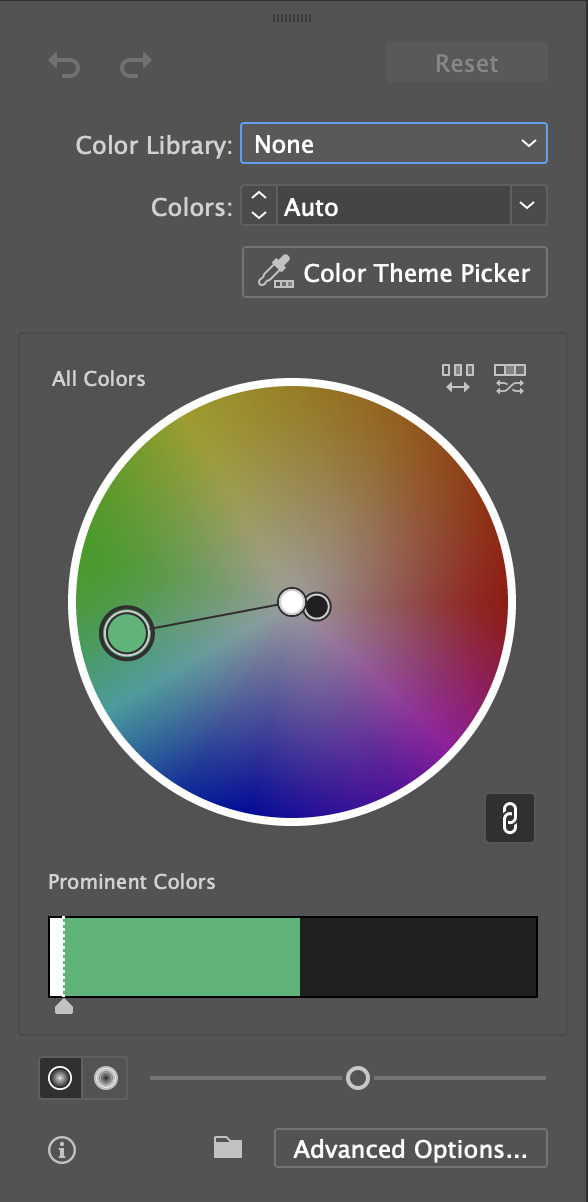Click the Reset button
588x1202 pixels.
467,63
